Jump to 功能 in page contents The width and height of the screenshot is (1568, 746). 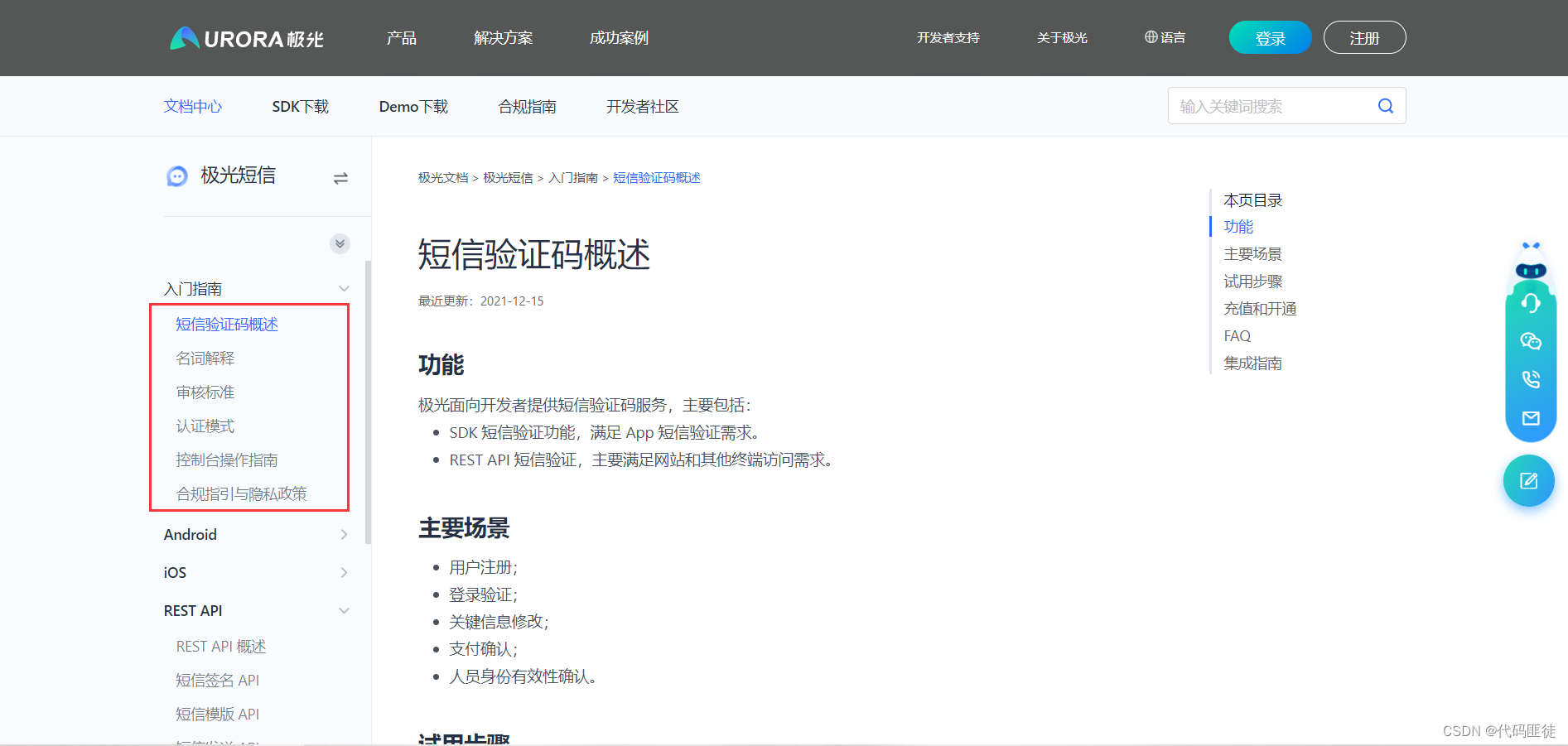click(x=1238, y=227)
